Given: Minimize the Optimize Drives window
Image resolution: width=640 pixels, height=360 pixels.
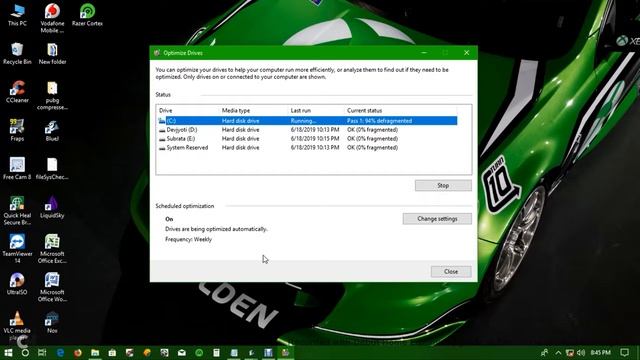Looking at the screenshot, I should [x=424, y=53].
